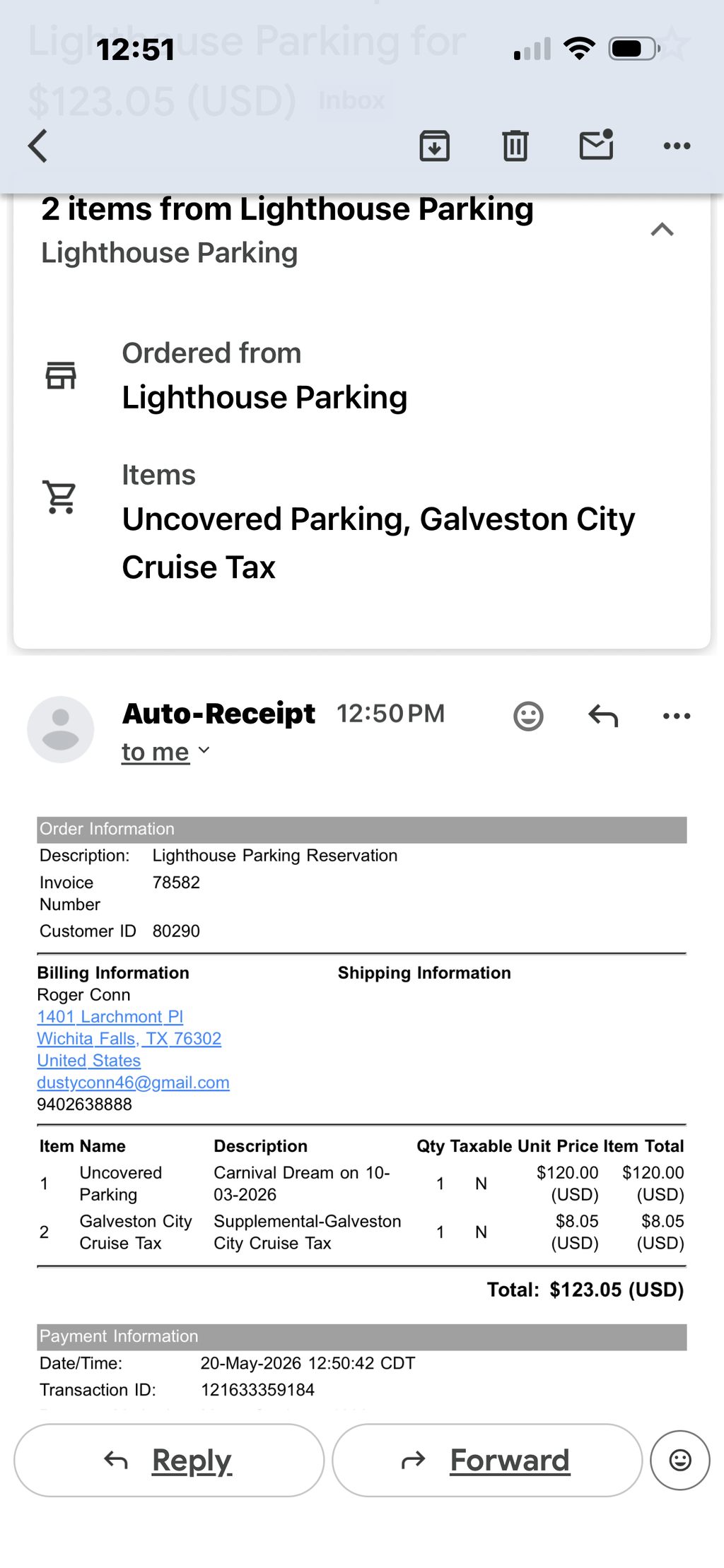The image size is (724, 1568).
Task: Open the Wichita Falls, TX 76302 link
Action: 129,1038
